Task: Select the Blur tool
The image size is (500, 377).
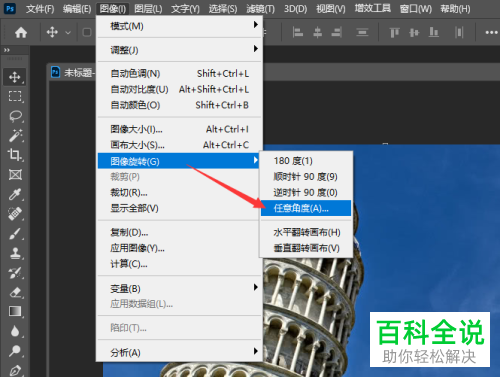Action: (15, 331)
